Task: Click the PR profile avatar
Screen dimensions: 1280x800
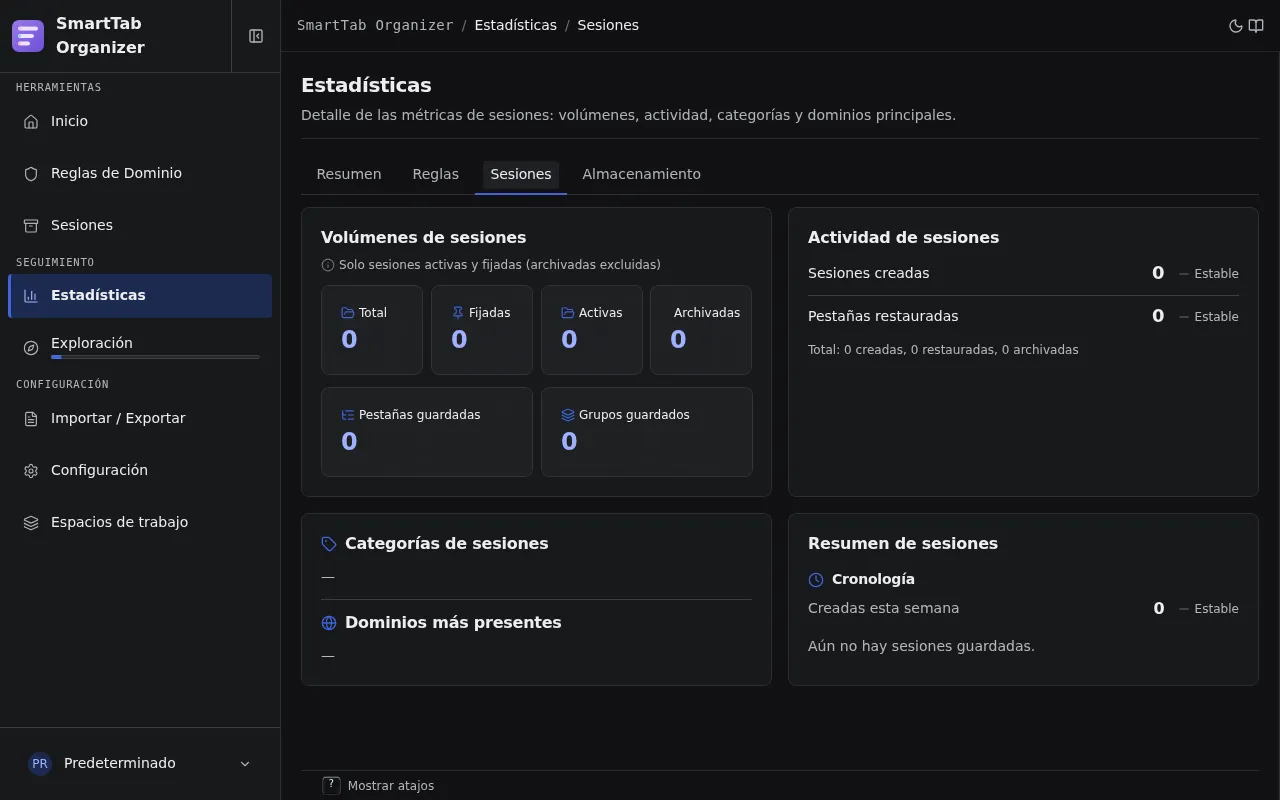Action: [x=40, y=763]
